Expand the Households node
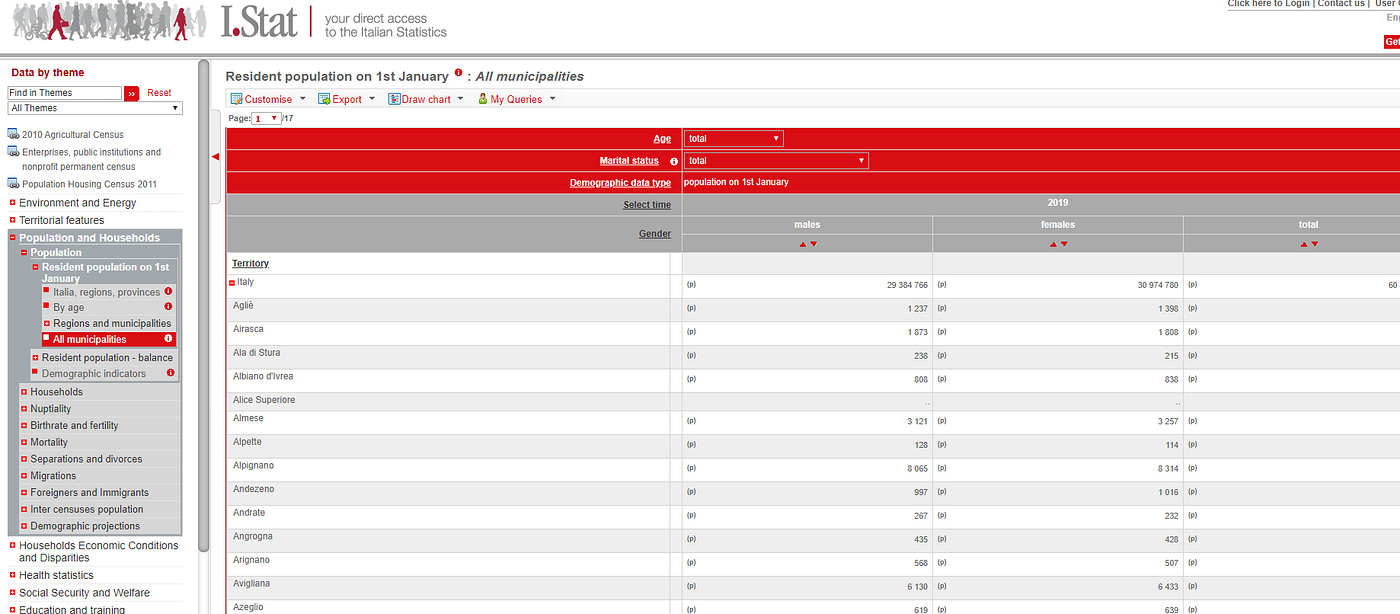Image resolution: width=1400 pixels, height=614 pixels. (24, 392)
